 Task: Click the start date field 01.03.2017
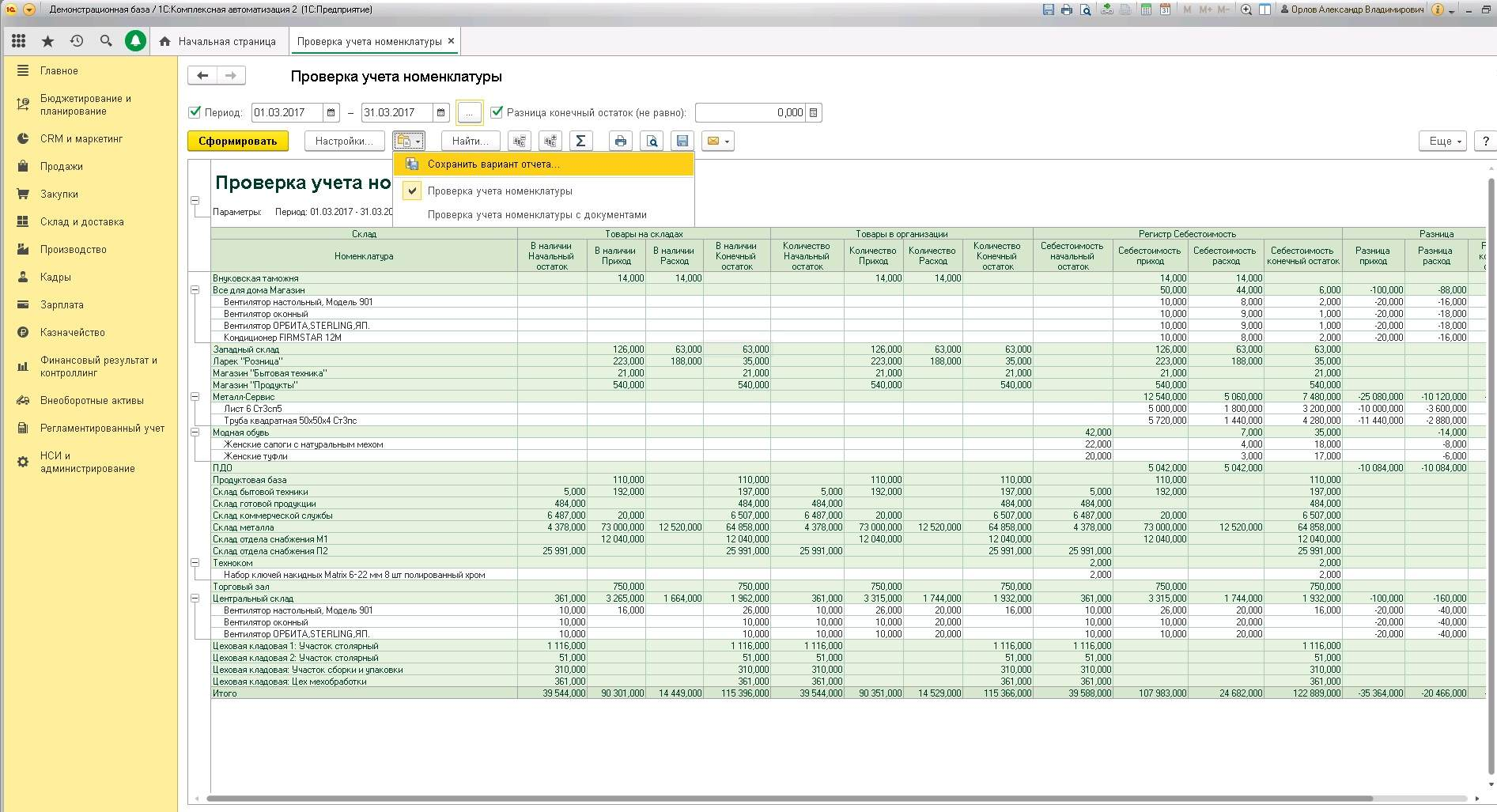click(288, 112)
